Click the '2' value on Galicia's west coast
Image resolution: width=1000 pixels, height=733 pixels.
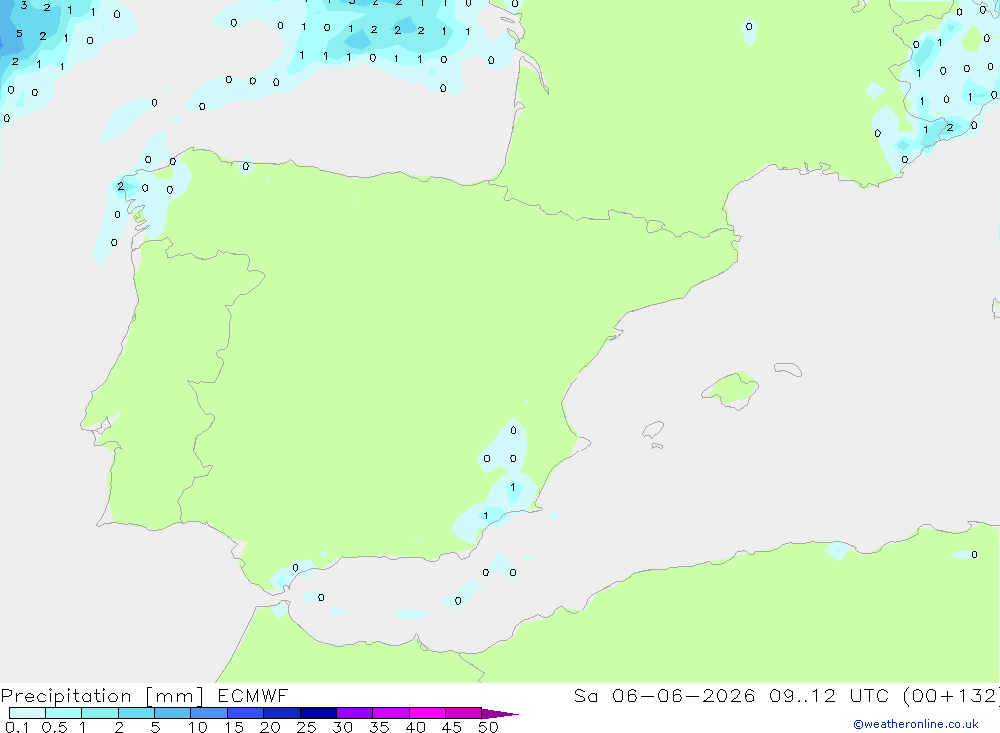tap(121, 186)
